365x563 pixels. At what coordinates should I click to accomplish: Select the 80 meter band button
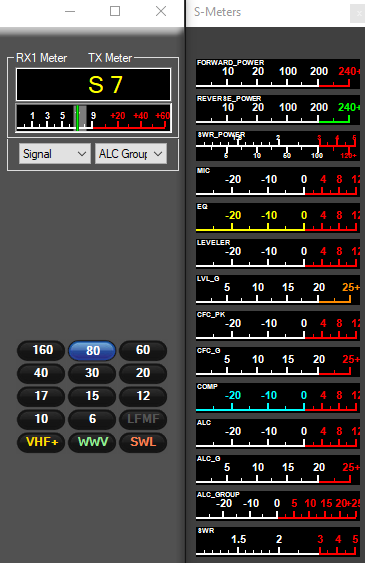pyautogui.click(x=92, y=350)
